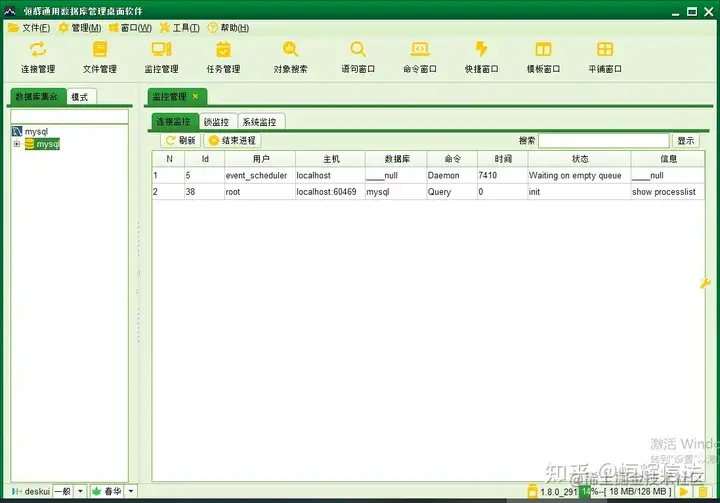The width and height of the screenshot is (720, 503).
Task: Click the Java version icon near 1.8.0_291
Action: (x=532, y=492)
